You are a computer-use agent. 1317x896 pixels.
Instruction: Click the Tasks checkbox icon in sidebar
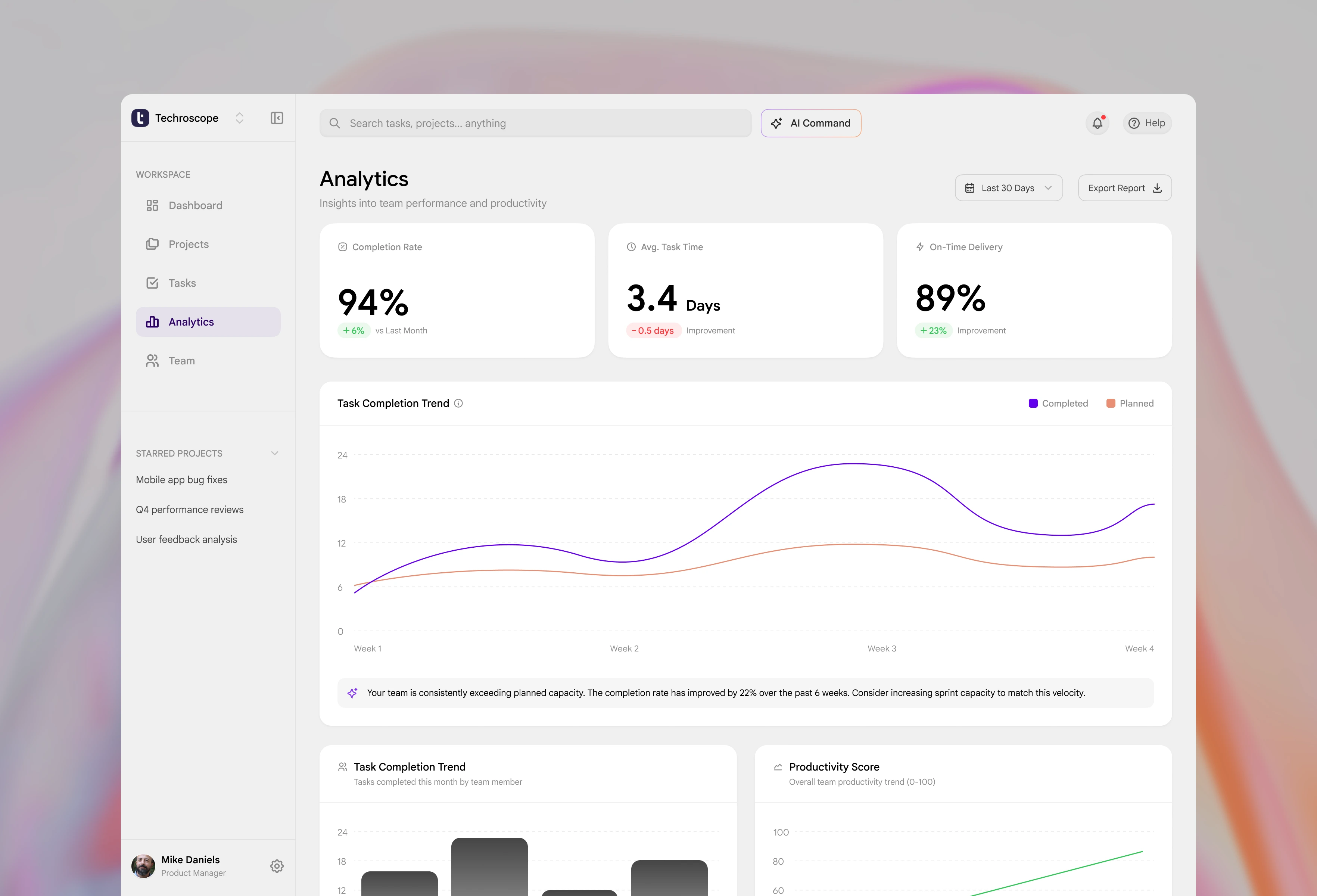152,283
